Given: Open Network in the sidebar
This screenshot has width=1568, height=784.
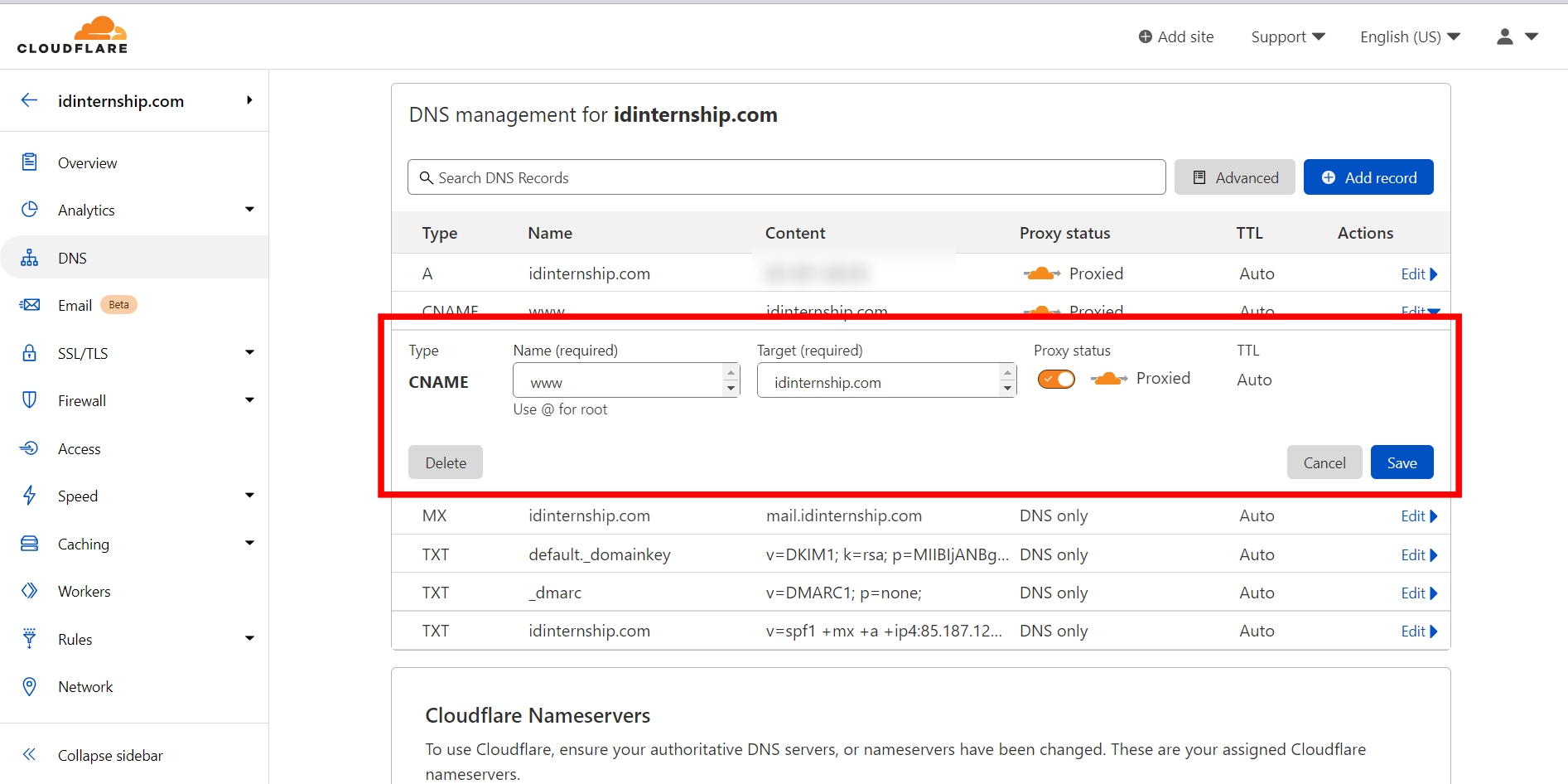Looking at the screenshot, I should tap(85, 686).
